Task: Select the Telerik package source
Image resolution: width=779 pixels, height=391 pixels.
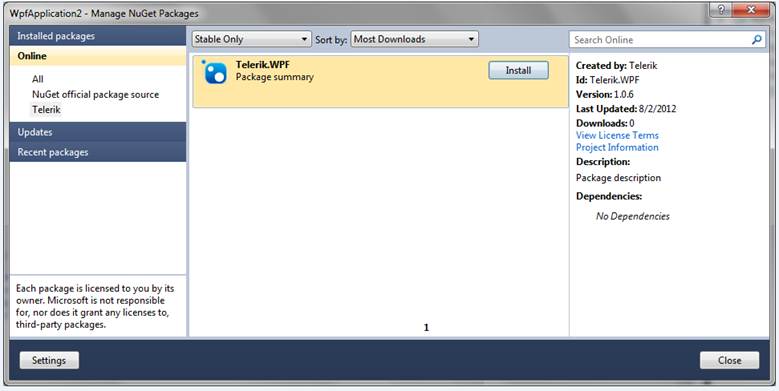Action: pyautogui.click(x=46, y=110)
